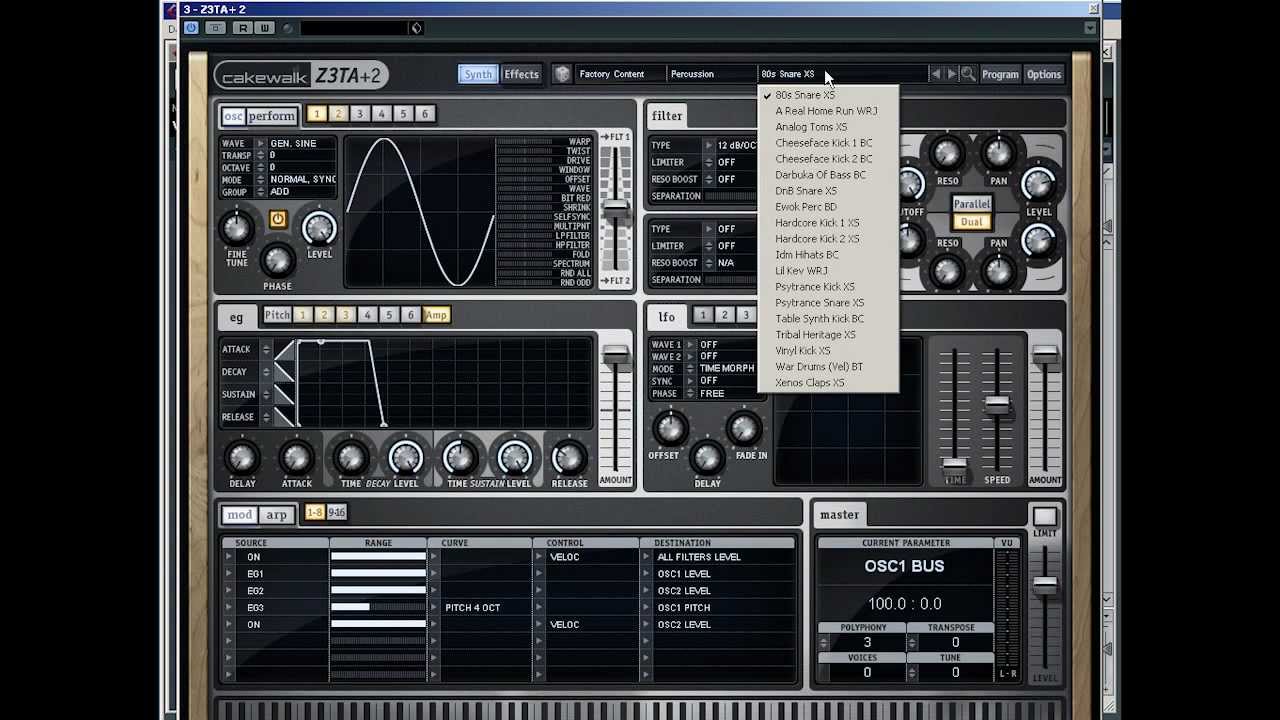Click the EG Release knob
Viewport: 1280px width, 720px height.
(569, 458)
